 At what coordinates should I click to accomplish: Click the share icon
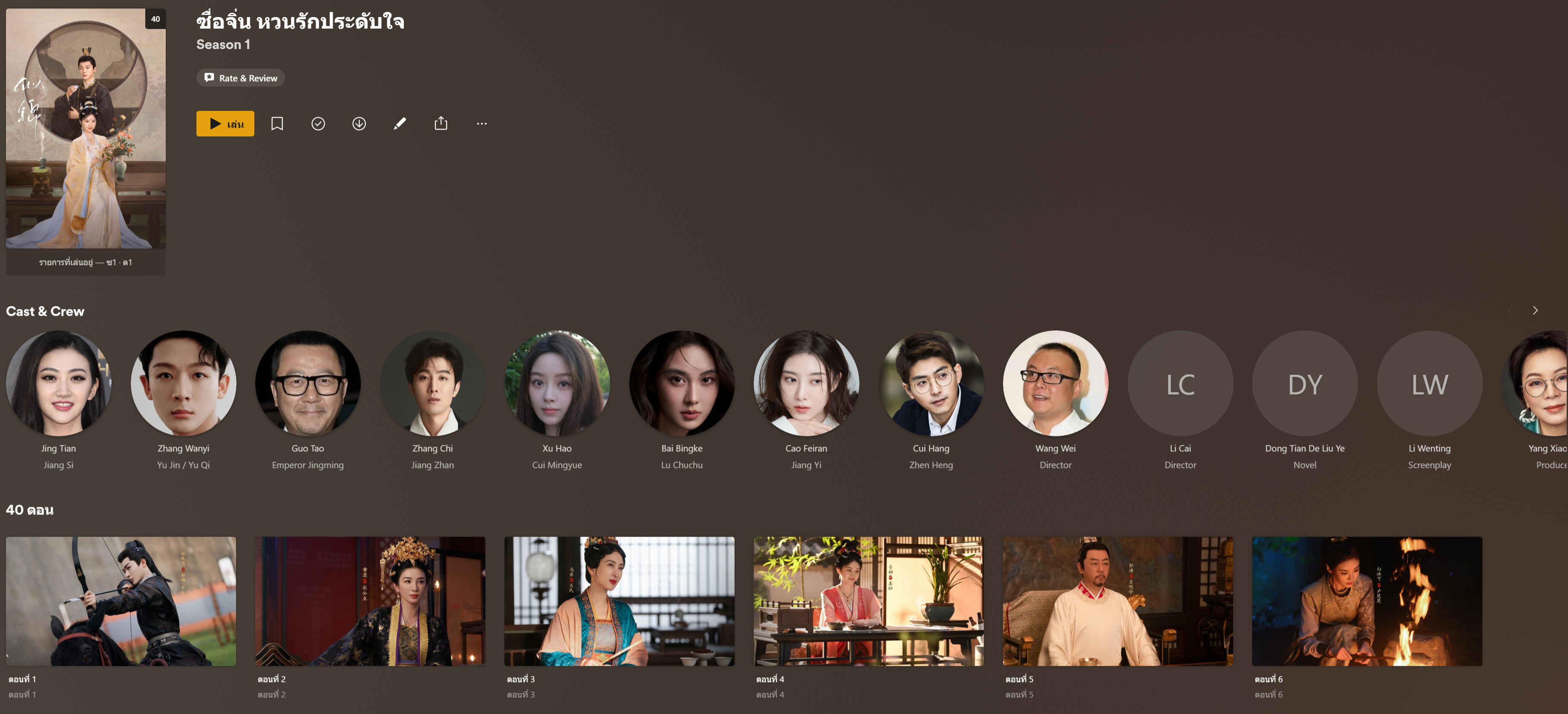coord(441,124)
